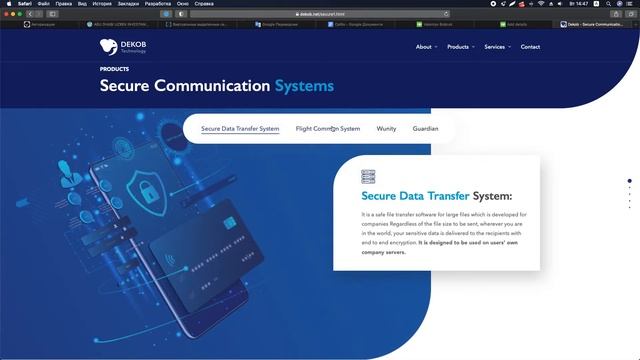Click the Siri icon in menu bar
The image size is (640, 360).
pyautogui.click(x=619, y=4)
